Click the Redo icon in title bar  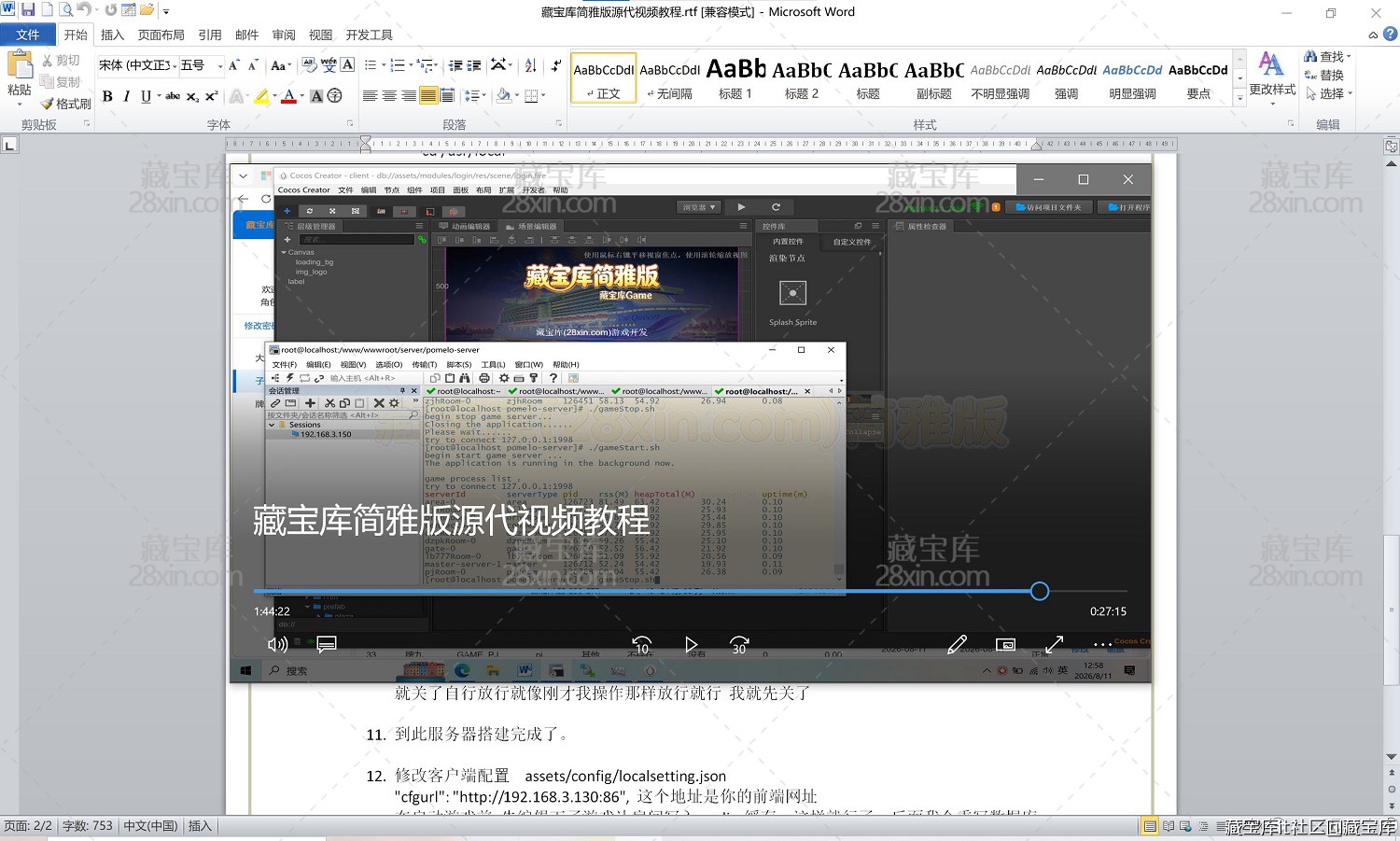click(111, 10)
